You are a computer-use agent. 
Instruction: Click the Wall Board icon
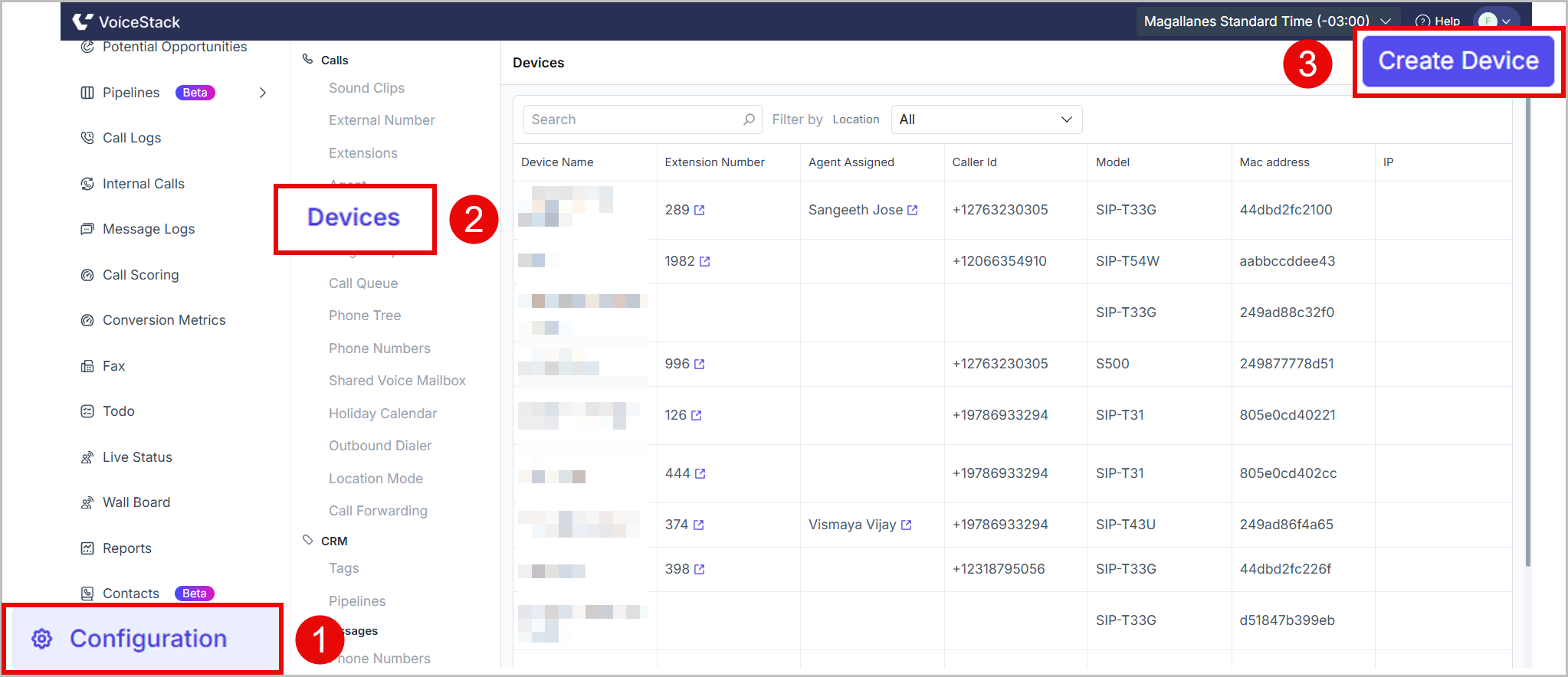87,502
